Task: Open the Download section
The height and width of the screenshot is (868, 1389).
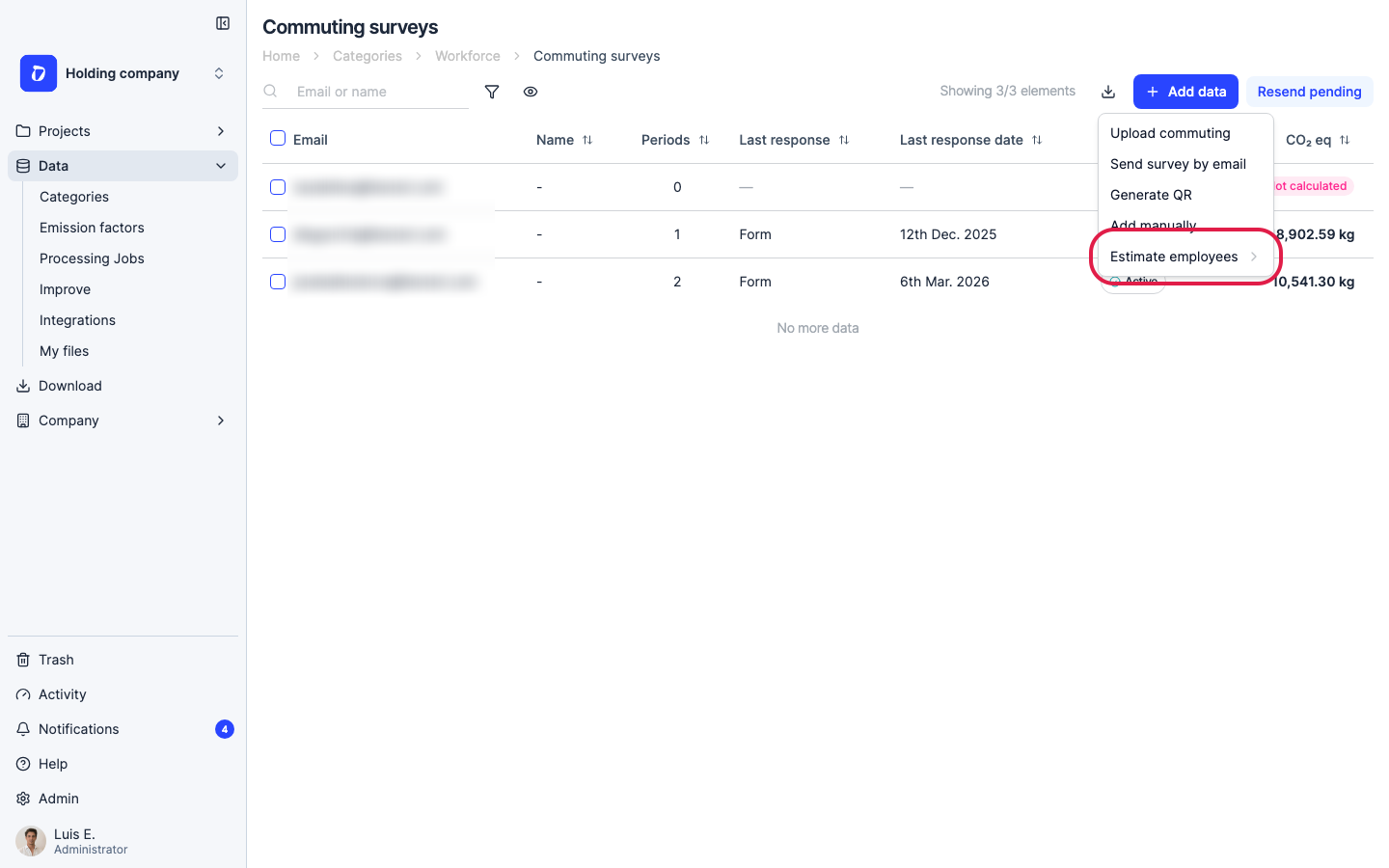Action: pyautogui.click(x=69, y=386)
